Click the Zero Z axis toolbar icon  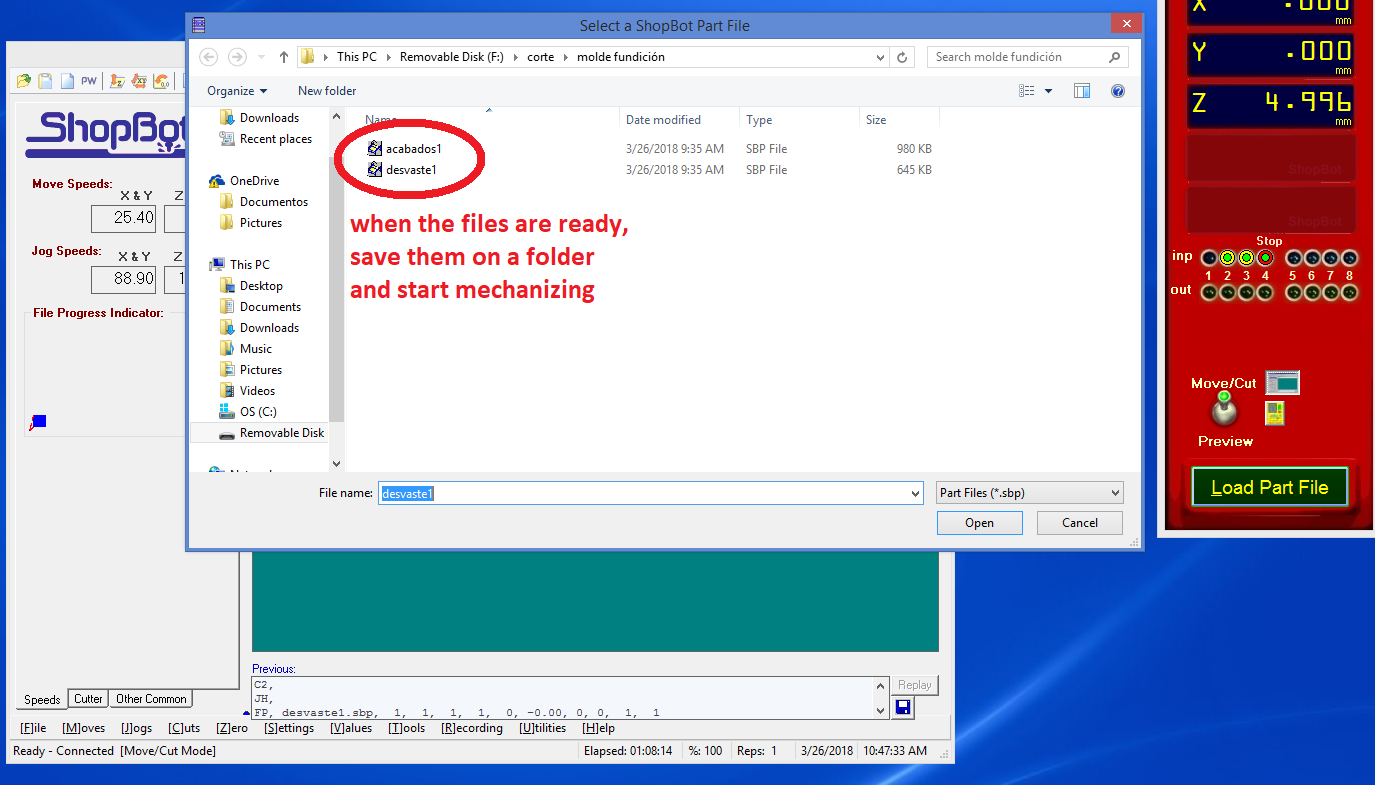117,81
